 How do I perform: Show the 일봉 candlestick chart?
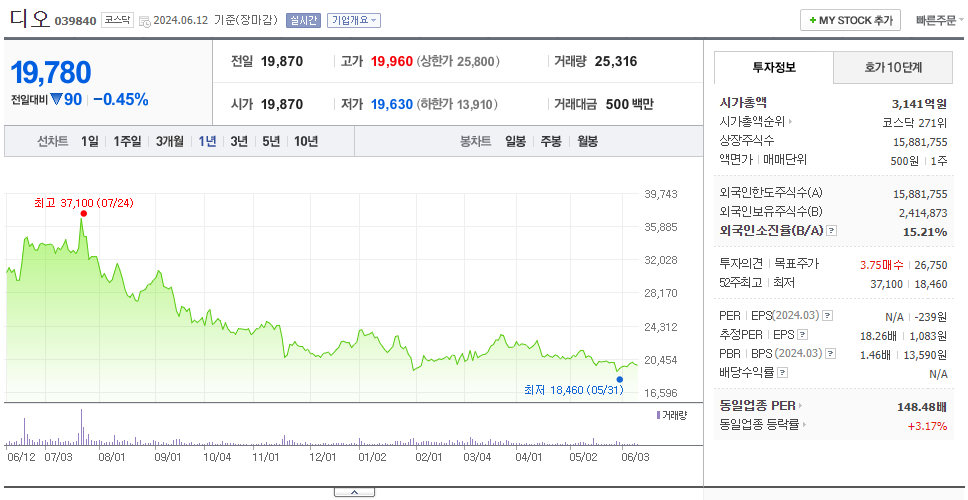[x=515, y=141]
